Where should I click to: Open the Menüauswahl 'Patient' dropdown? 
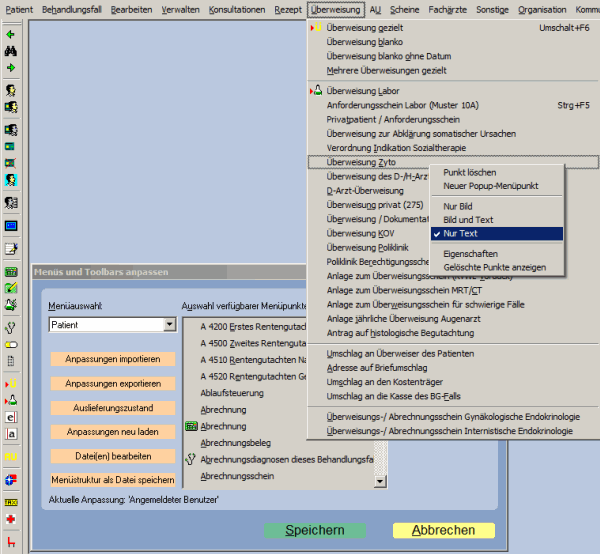click(169, 325)
